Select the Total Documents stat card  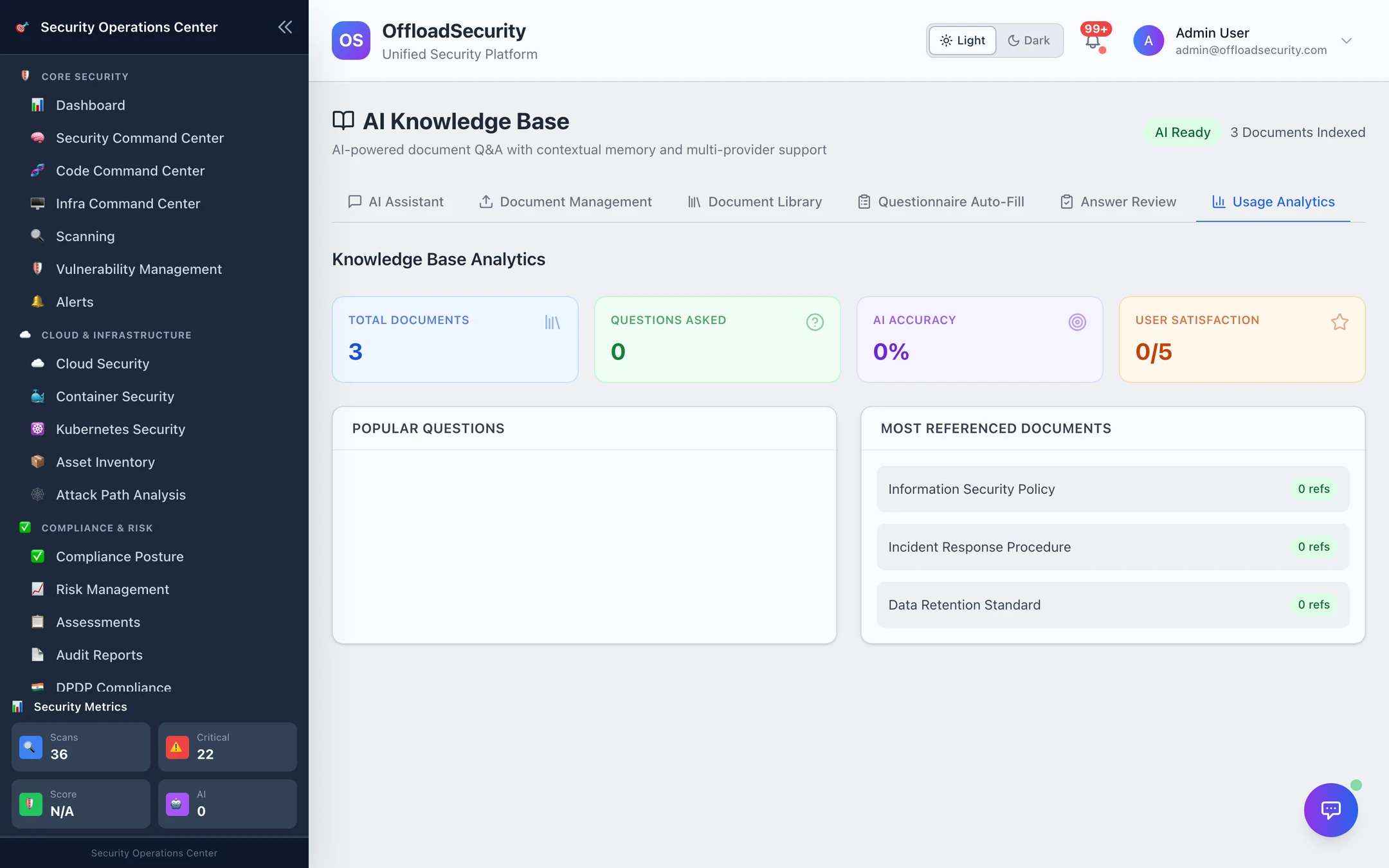pyautogui.click(x=455, y=339)
